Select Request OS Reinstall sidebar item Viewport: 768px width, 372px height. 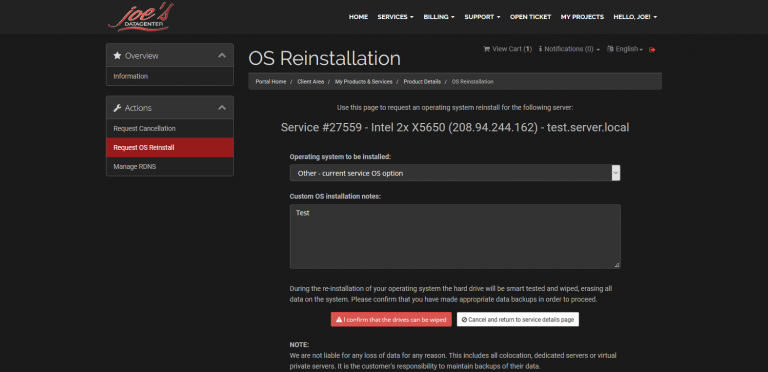[x=169, y=147]
